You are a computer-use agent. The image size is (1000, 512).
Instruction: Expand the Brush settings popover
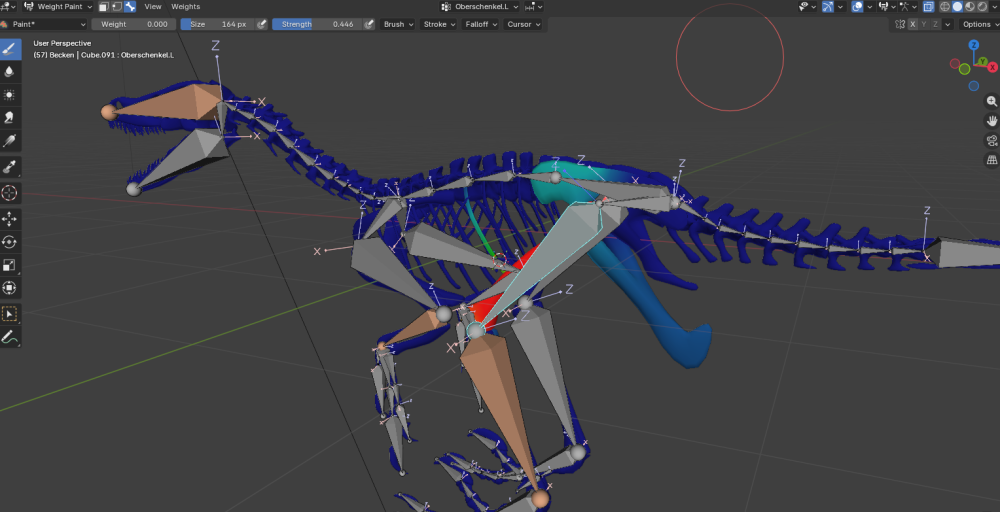tap(398, 24)
